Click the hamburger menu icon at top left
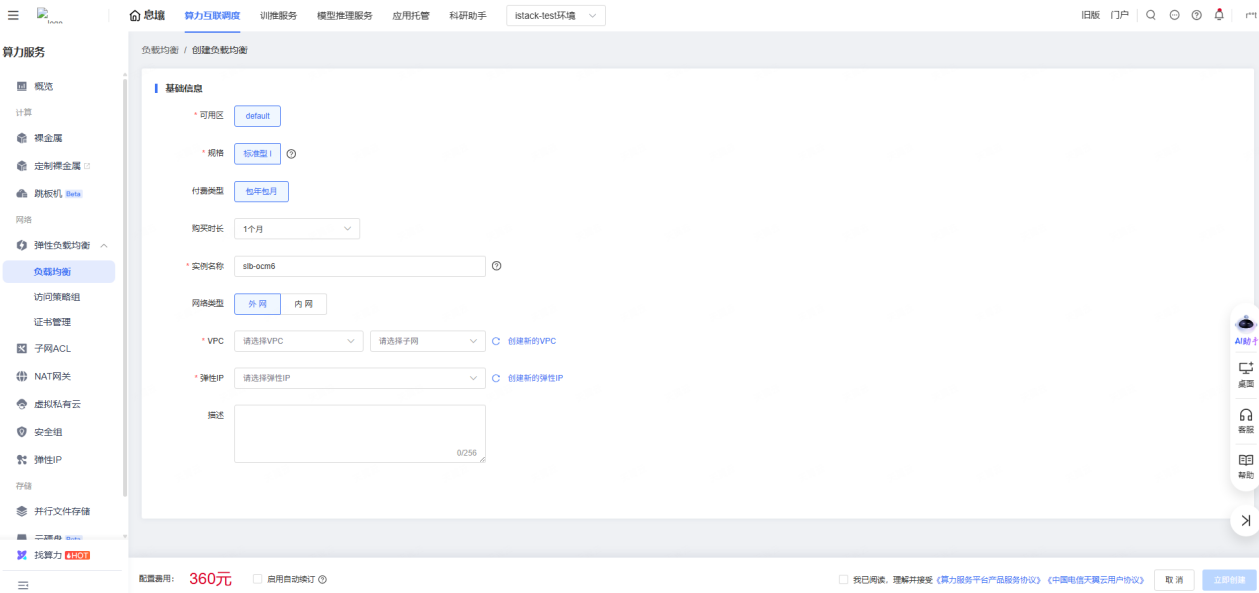1259x593 pixels. (13, 15)
